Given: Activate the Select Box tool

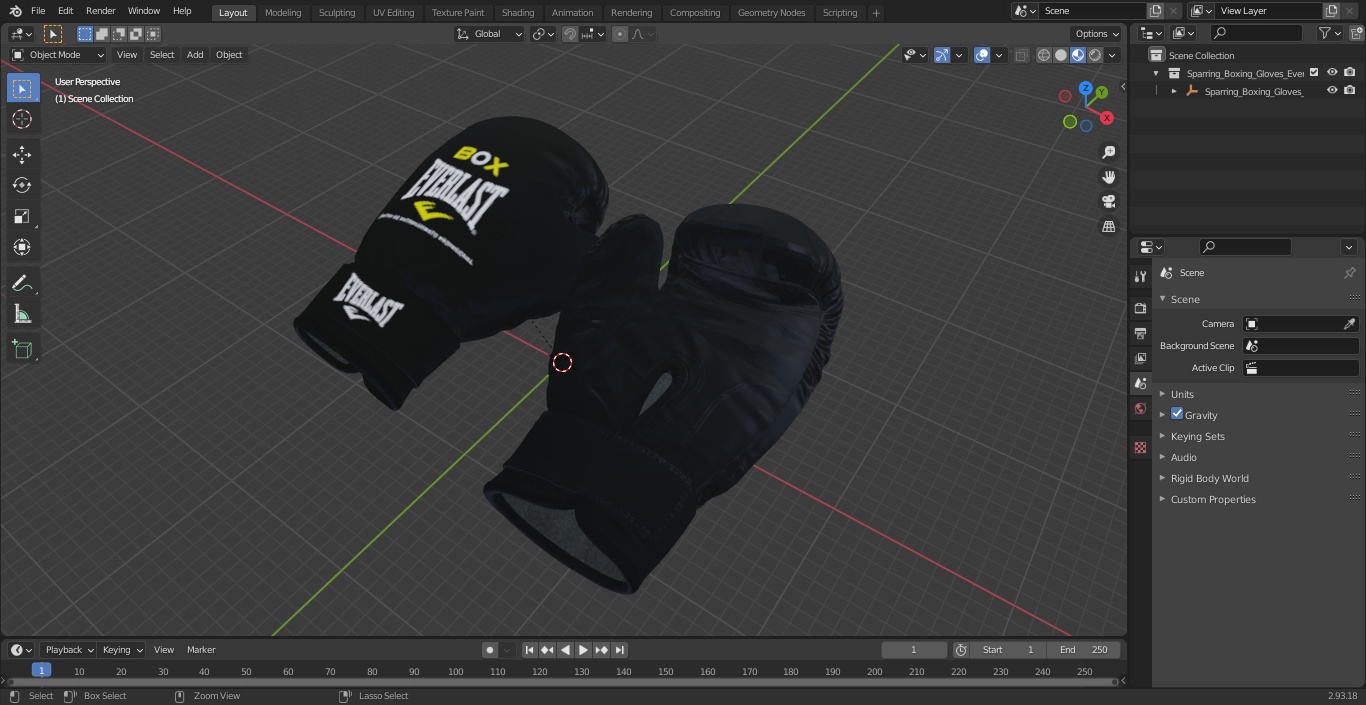Looking at the screenshot, I should click(x=22, y=88).
